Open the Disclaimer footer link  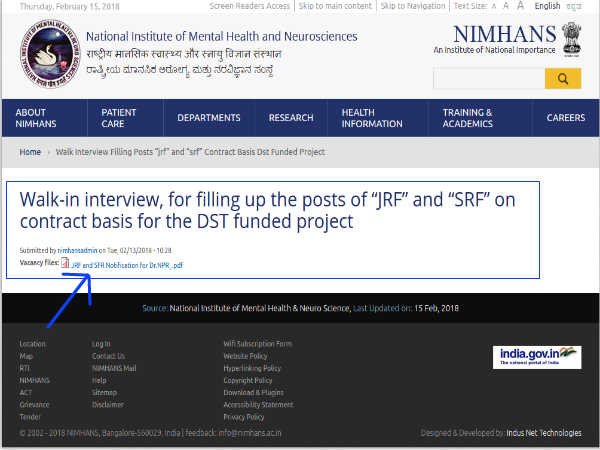tap(108, 404)
